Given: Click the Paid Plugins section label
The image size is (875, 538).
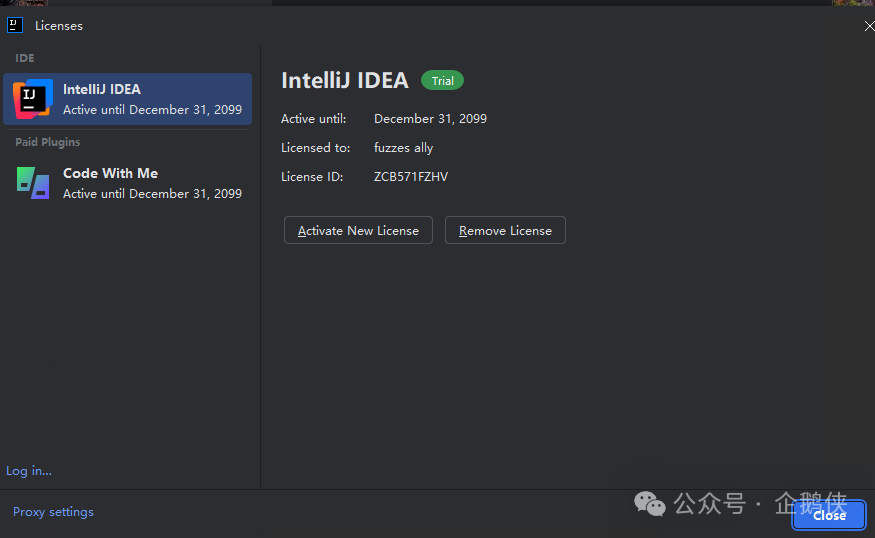Looking at the screenshot, I should coord(47,142).
